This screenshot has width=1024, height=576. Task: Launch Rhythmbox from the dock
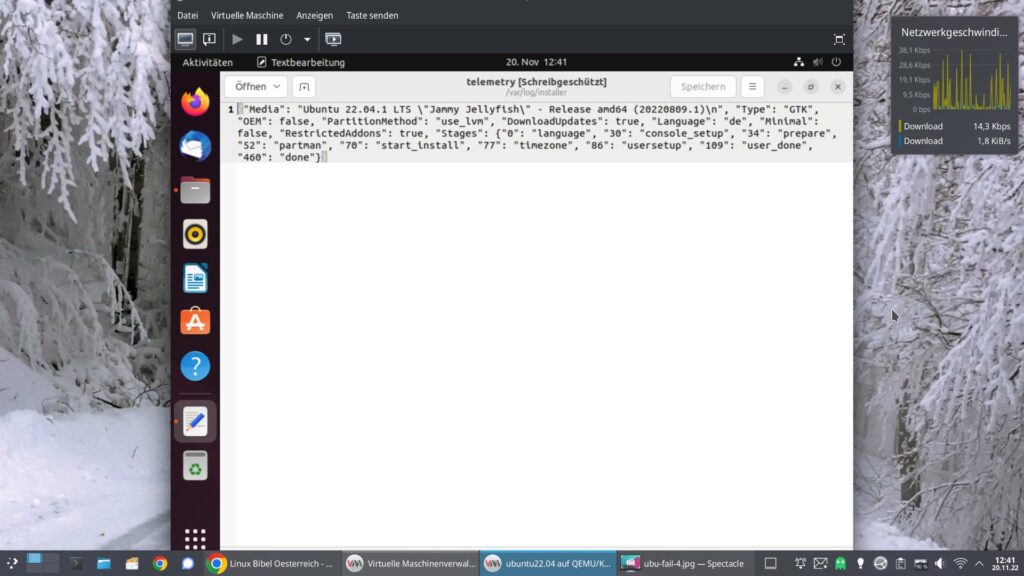(195, 234)
